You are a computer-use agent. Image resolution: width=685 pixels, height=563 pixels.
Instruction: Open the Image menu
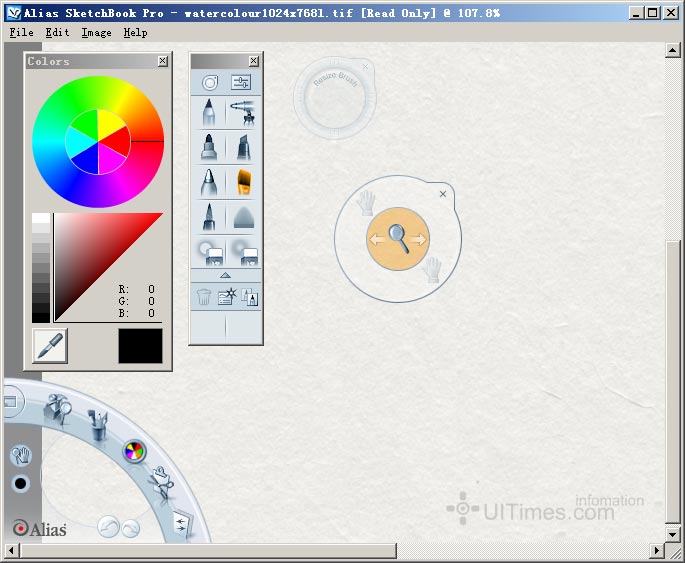coord(96,32)
